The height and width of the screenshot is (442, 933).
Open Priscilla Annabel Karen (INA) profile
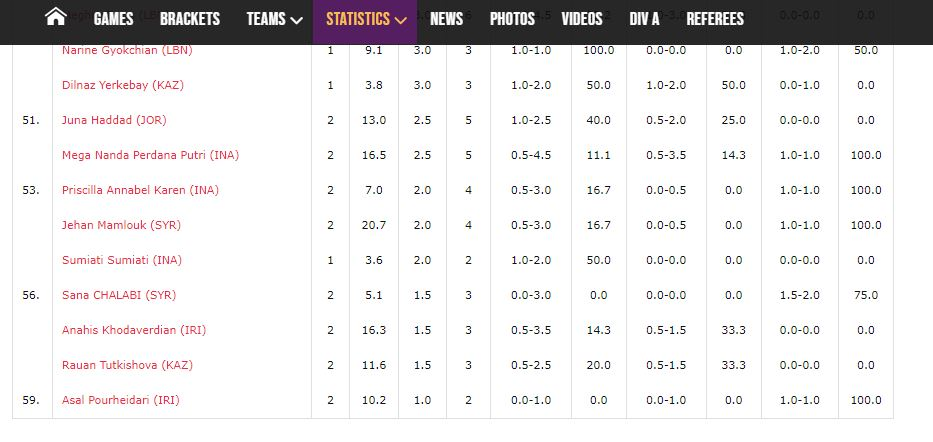[x=140, y=190]
